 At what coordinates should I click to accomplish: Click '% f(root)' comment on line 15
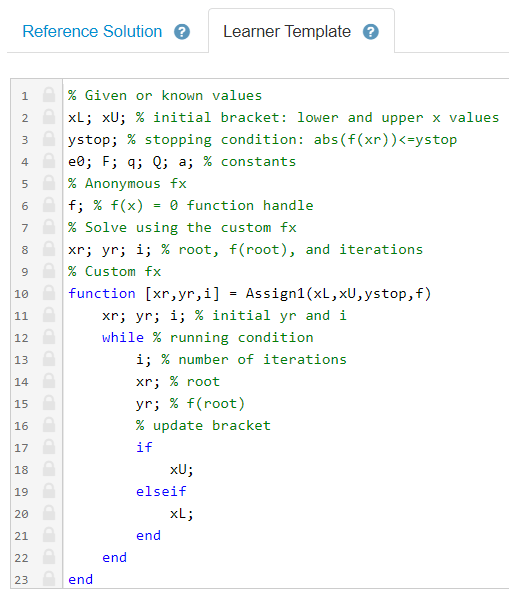pyautogui.click(x=207, y=403)
